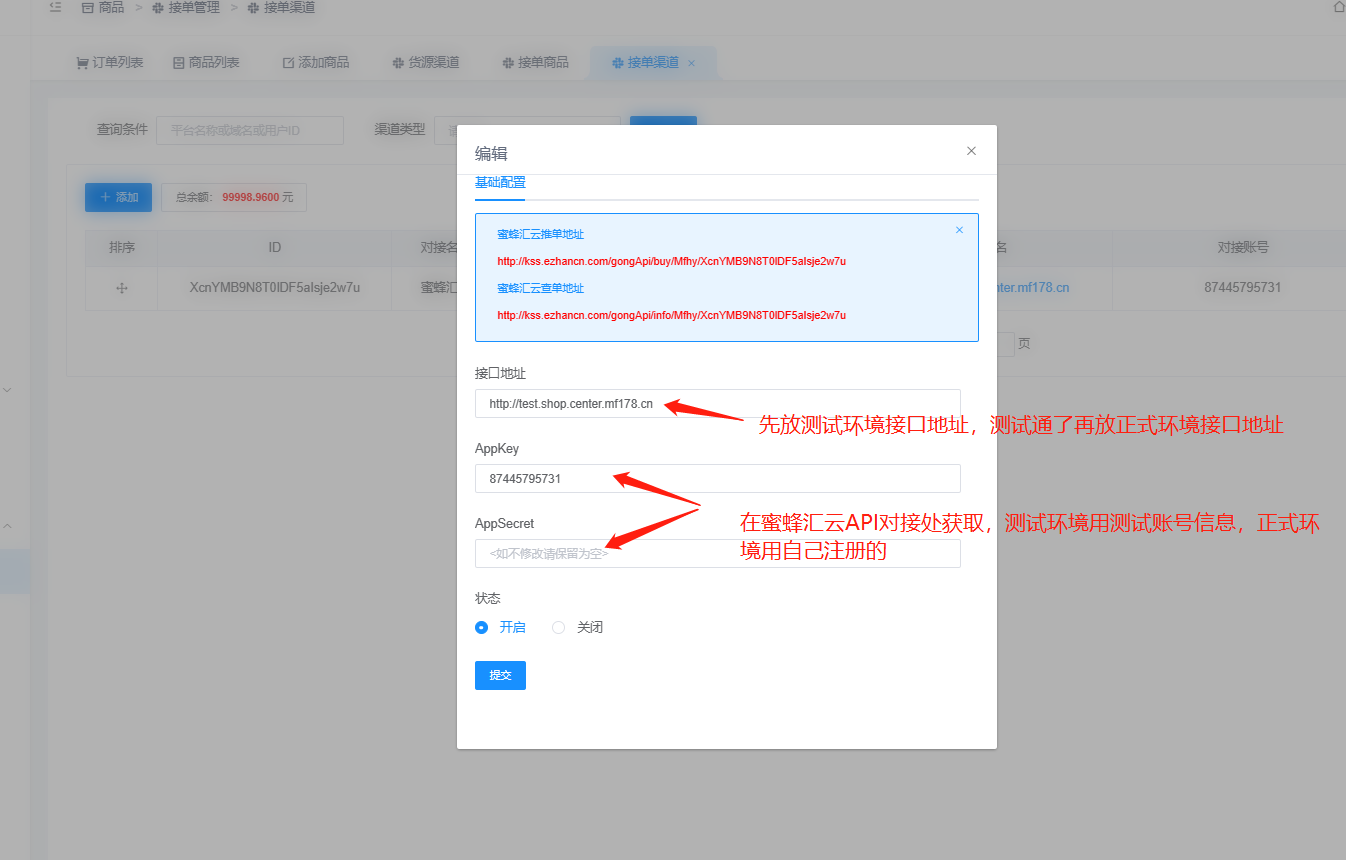
Task: Click the 总余额 99998.9600 元 label
Action: pos(234,197)
